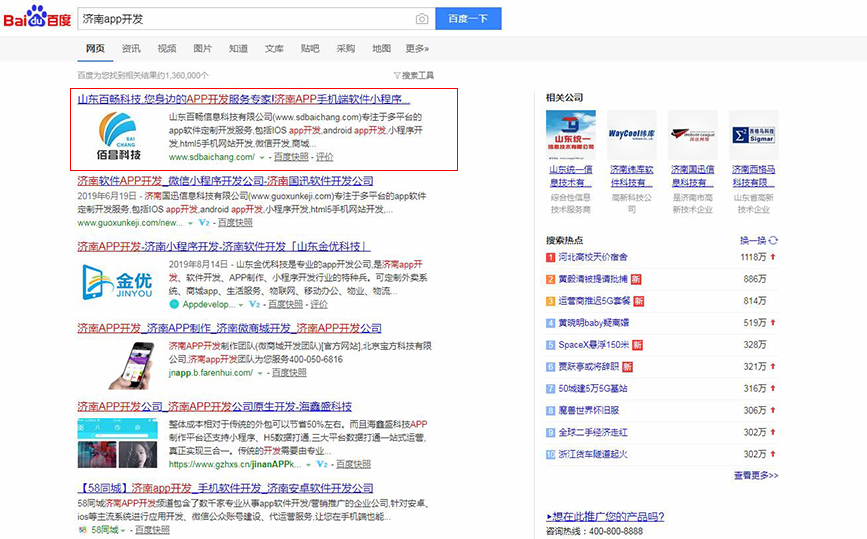Image resolution: width=867 pixels, height=539 pixels.
Task: Click rank 10 badge beside 浙江货车隧道起火
Action: click(550, 454)
